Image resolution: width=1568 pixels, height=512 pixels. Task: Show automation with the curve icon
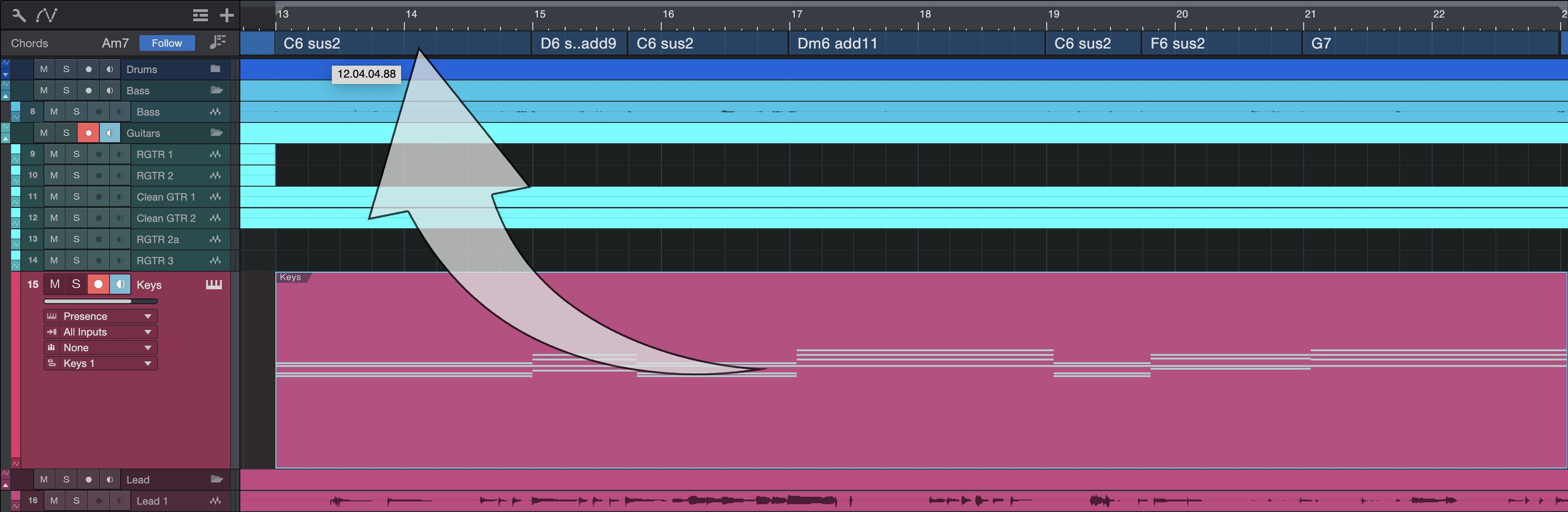click(47, 15)
